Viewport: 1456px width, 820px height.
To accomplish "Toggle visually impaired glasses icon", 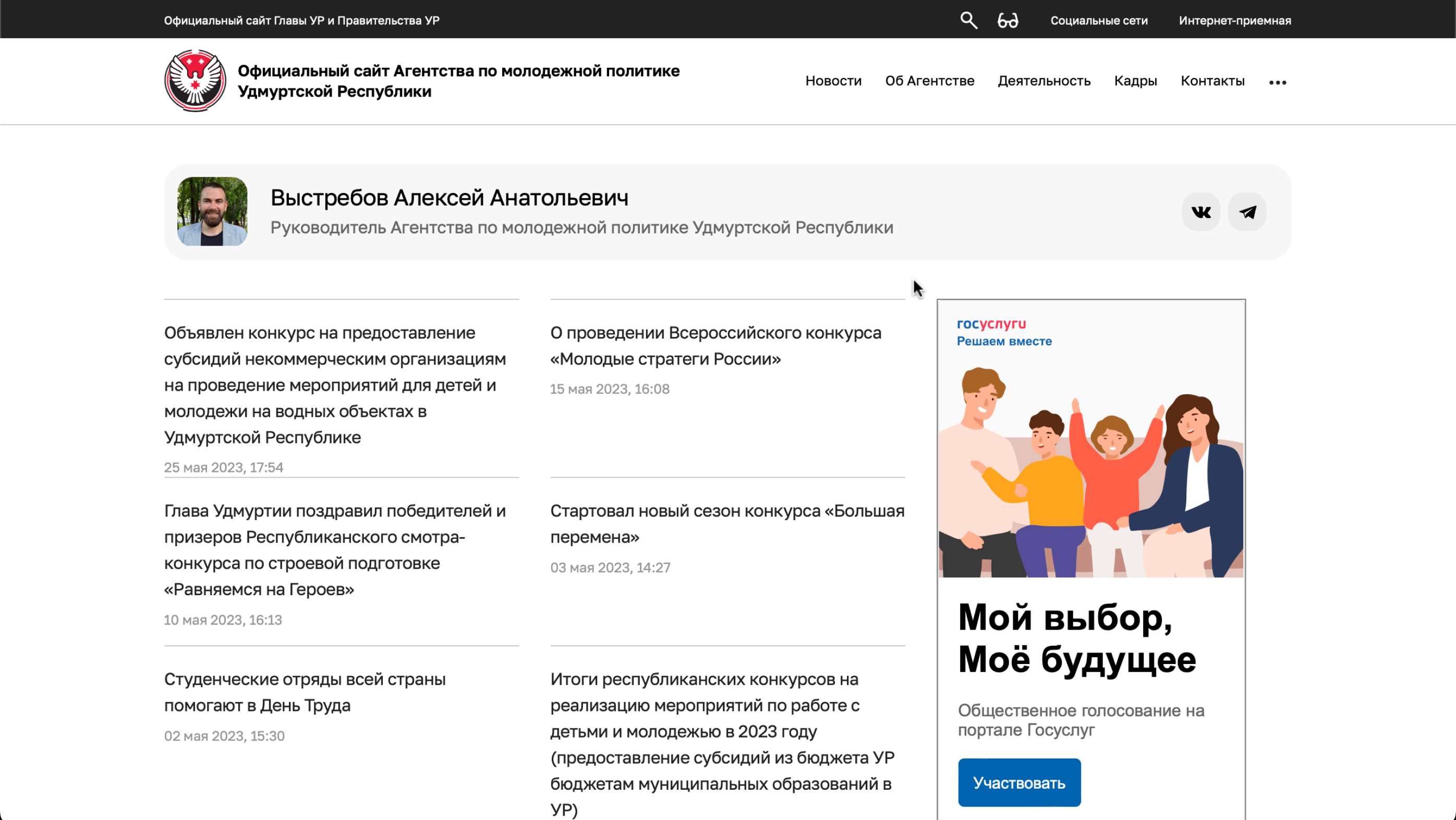I will tap(1007, 21).
